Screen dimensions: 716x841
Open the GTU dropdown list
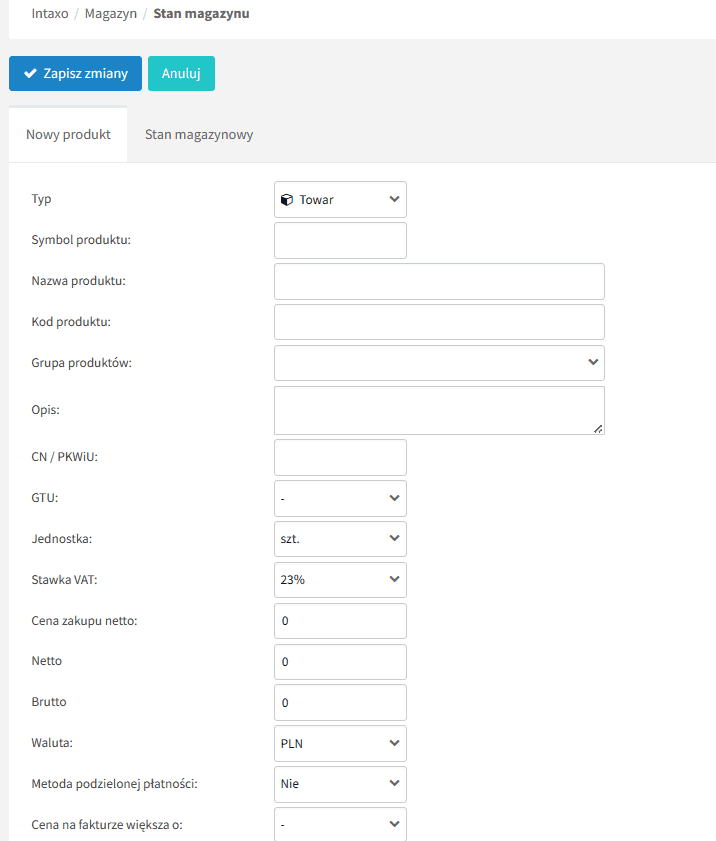[340, 498]
